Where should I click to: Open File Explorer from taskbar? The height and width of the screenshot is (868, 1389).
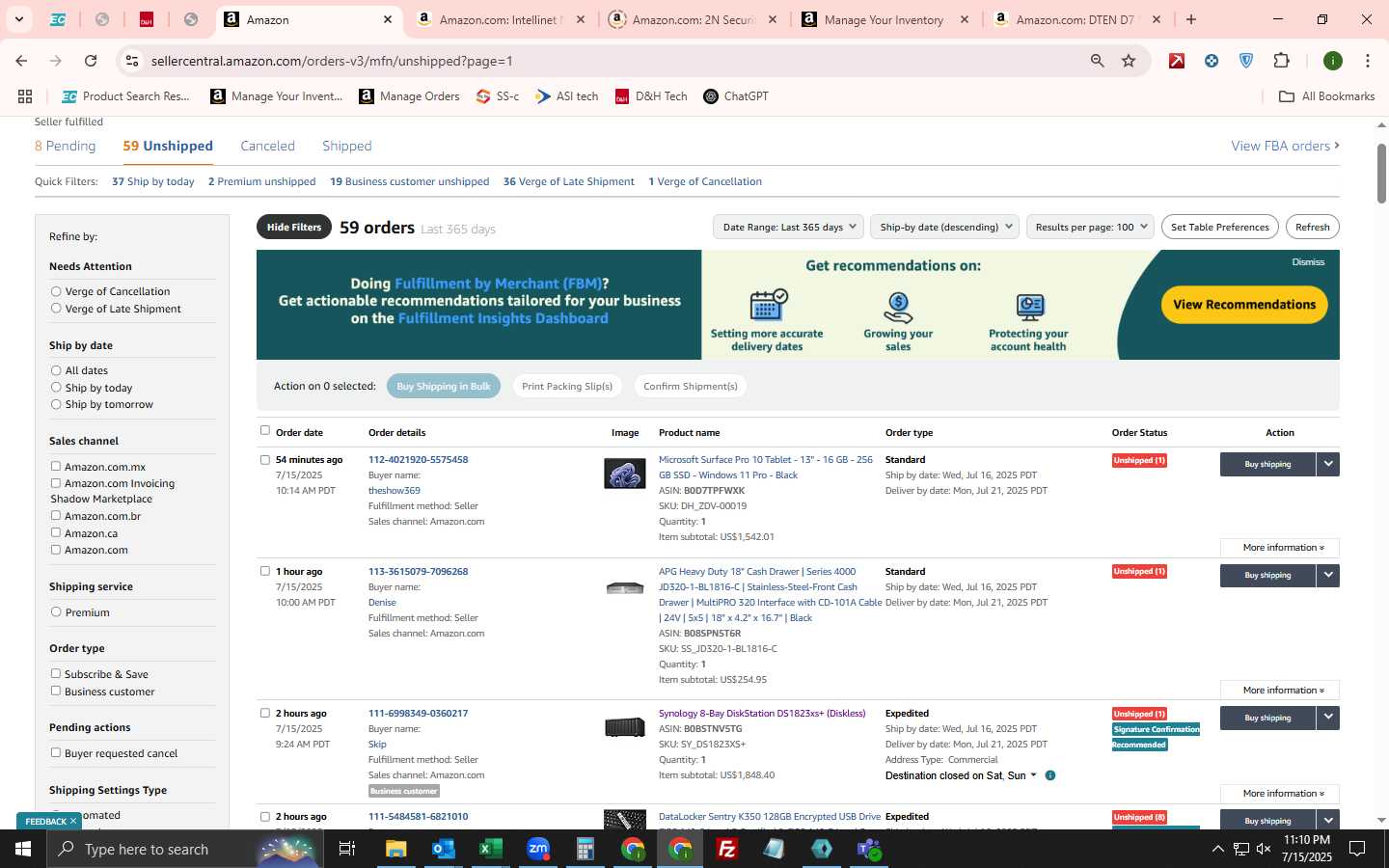click(x=396, y=849)
